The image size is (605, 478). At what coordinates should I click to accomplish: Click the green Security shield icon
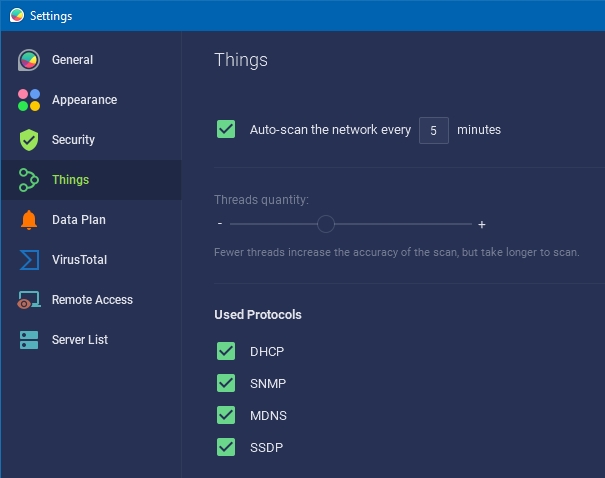click(x=29, y=140)
